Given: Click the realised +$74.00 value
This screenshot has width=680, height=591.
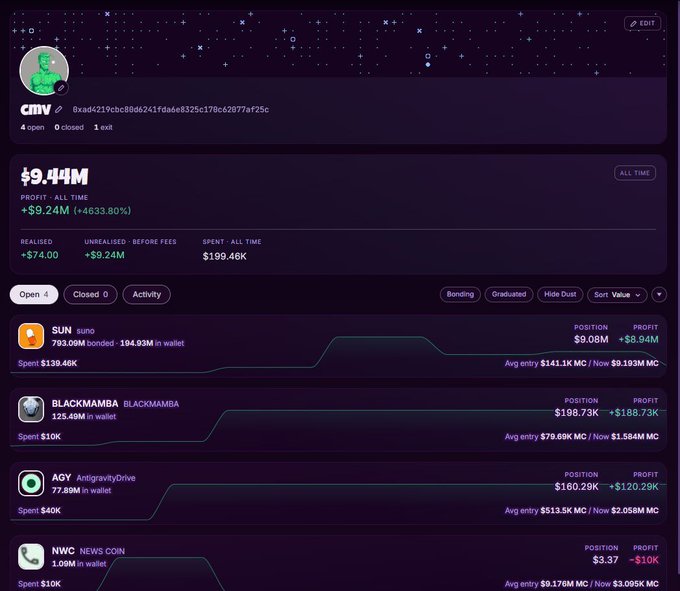Looking at the screenshot, I should (39, 255).
